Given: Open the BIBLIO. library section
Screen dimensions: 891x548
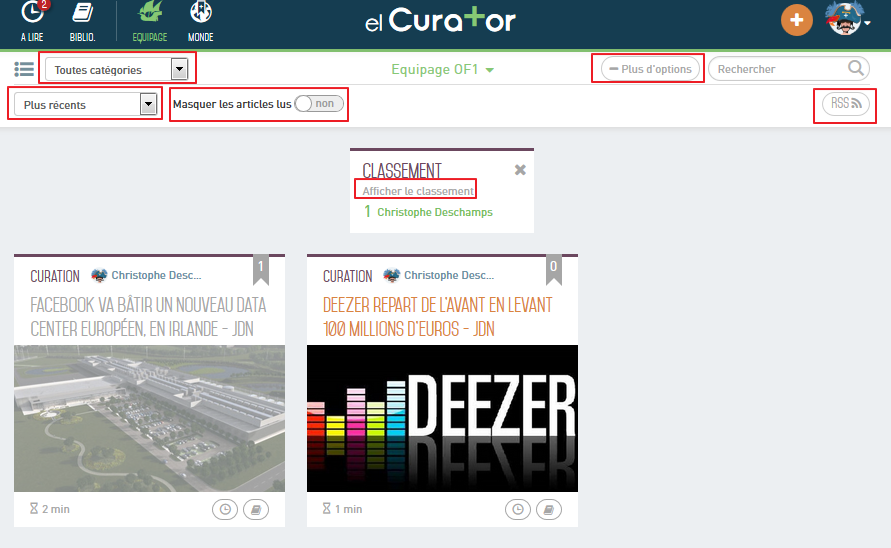Looking at the screenshot, I should pos(82,22).
